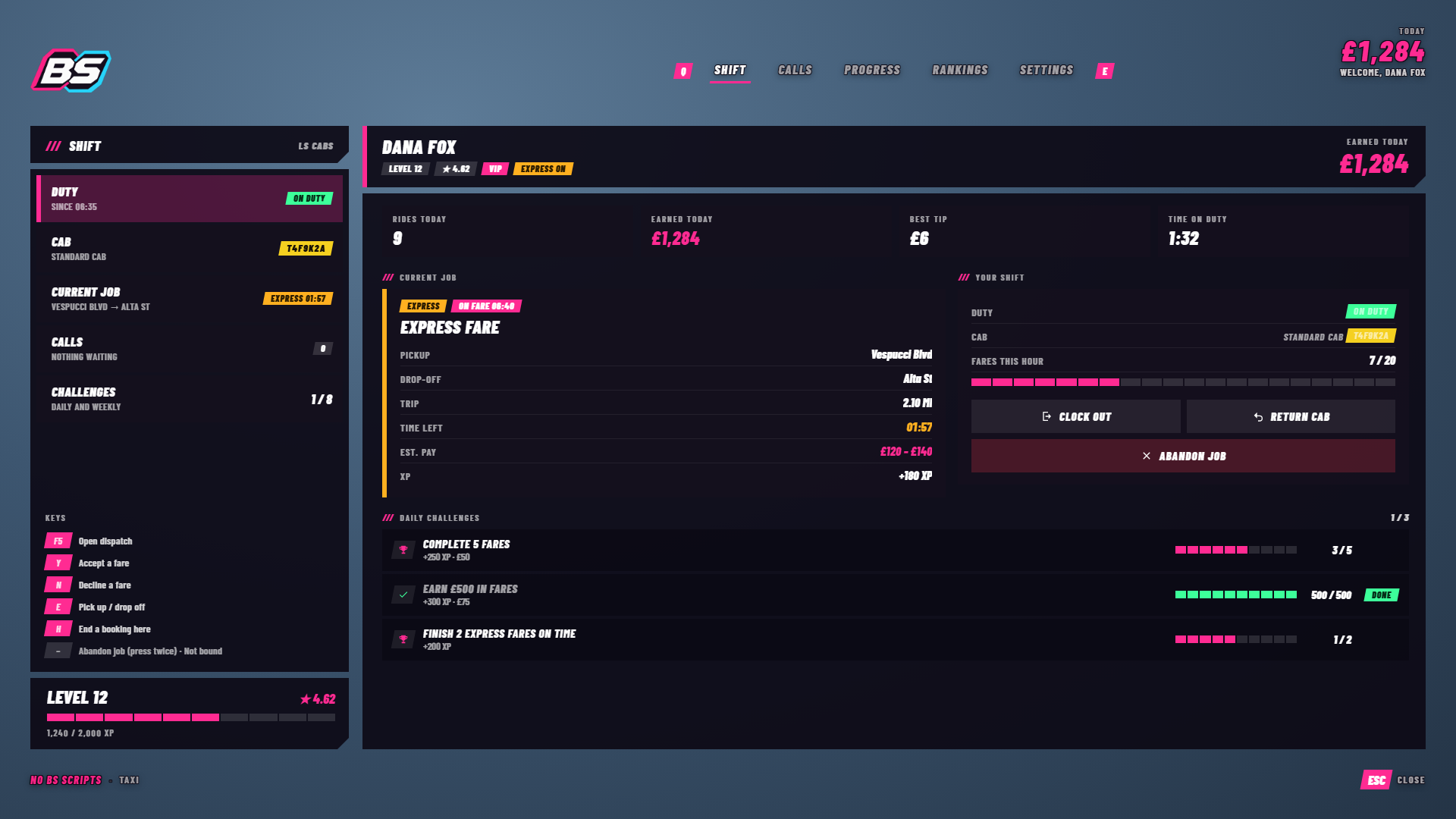Viewport: 1456px width, 819px height.
Task: Click the Time On Duty 1:32 stat
Action: tap(1184, 239)
